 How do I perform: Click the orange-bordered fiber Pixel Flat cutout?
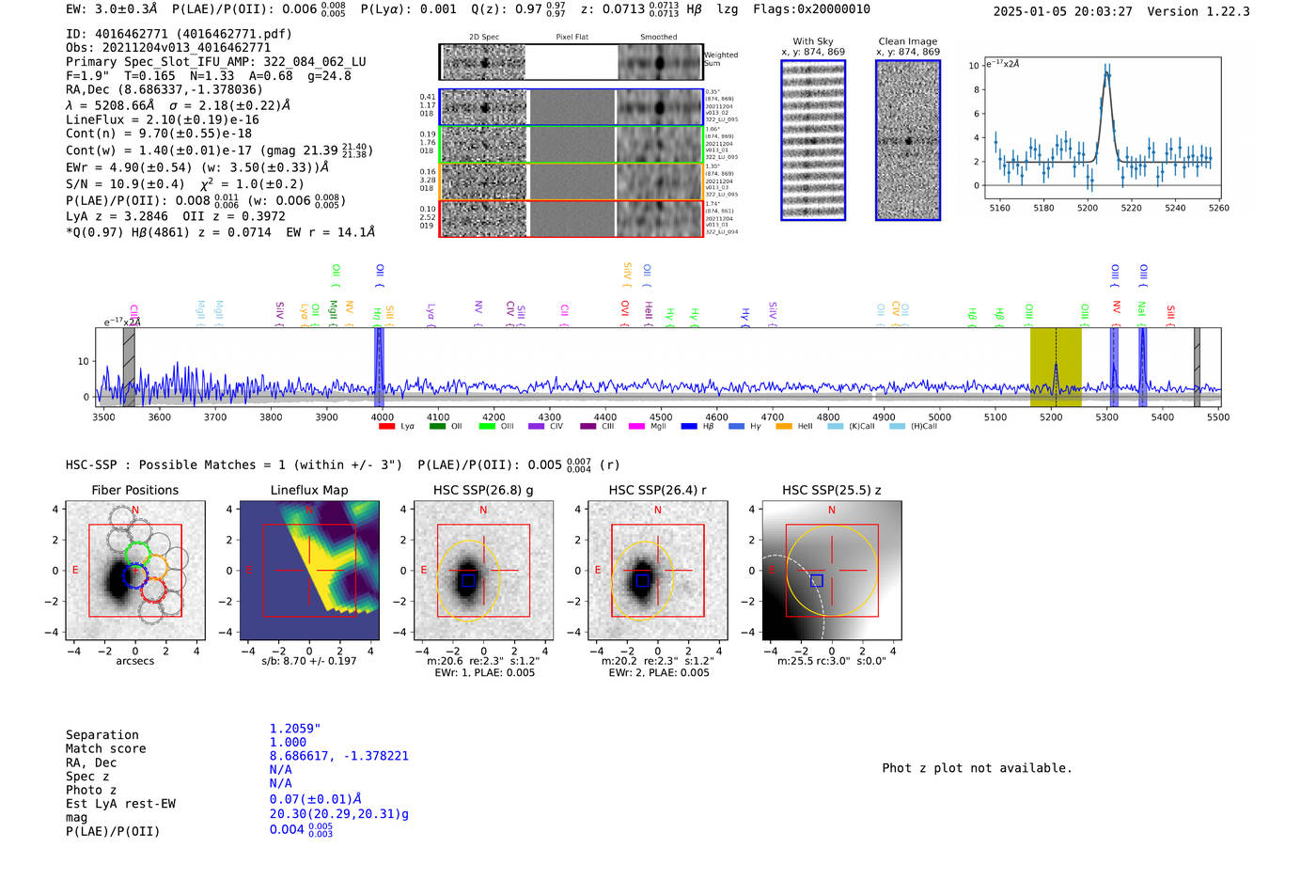(572, 181)
